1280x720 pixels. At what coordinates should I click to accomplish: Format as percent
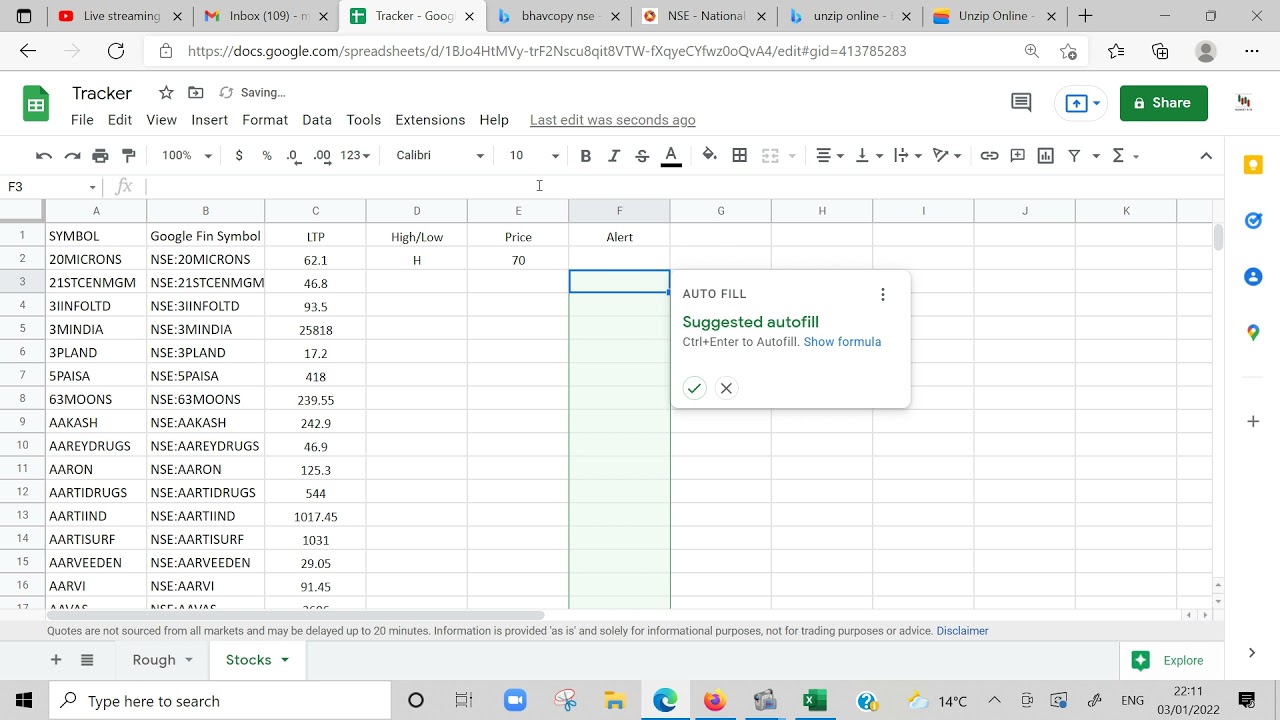[267, 156]
